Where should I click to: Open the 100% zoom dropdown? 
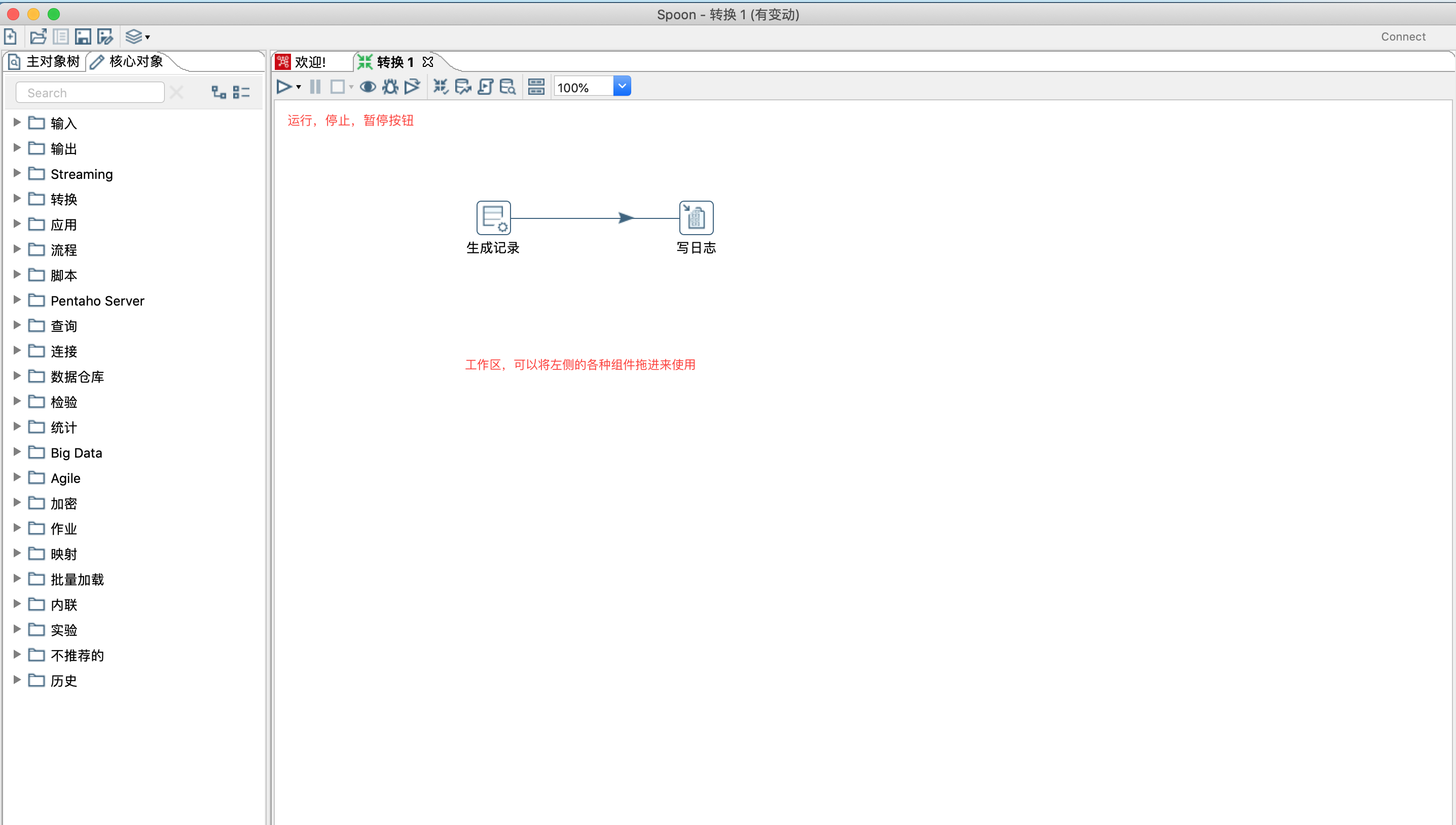coord(622,87)
